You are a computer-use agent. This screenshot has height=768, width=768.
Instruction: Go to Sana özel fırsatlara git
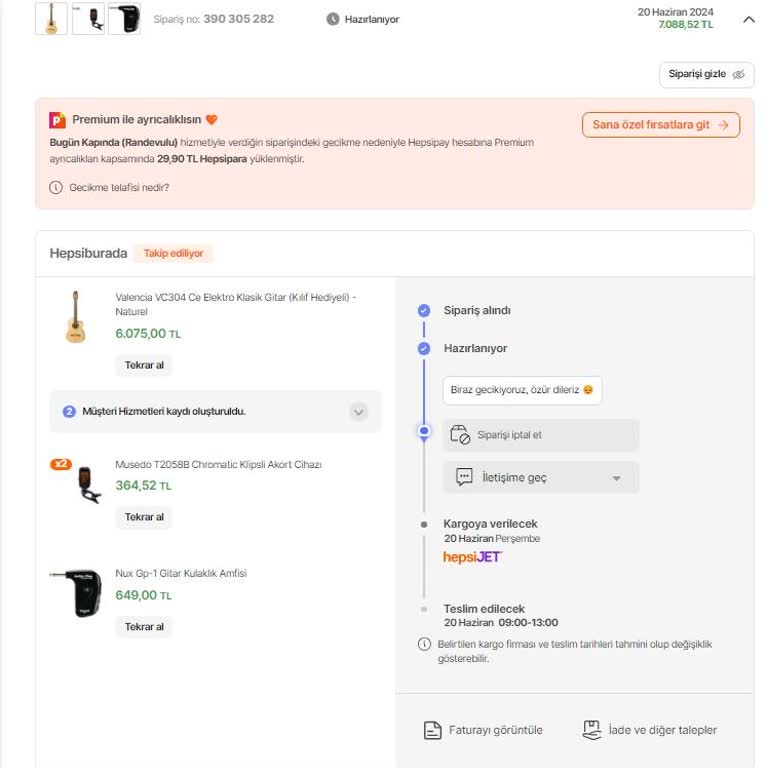(x=660, y=125)
